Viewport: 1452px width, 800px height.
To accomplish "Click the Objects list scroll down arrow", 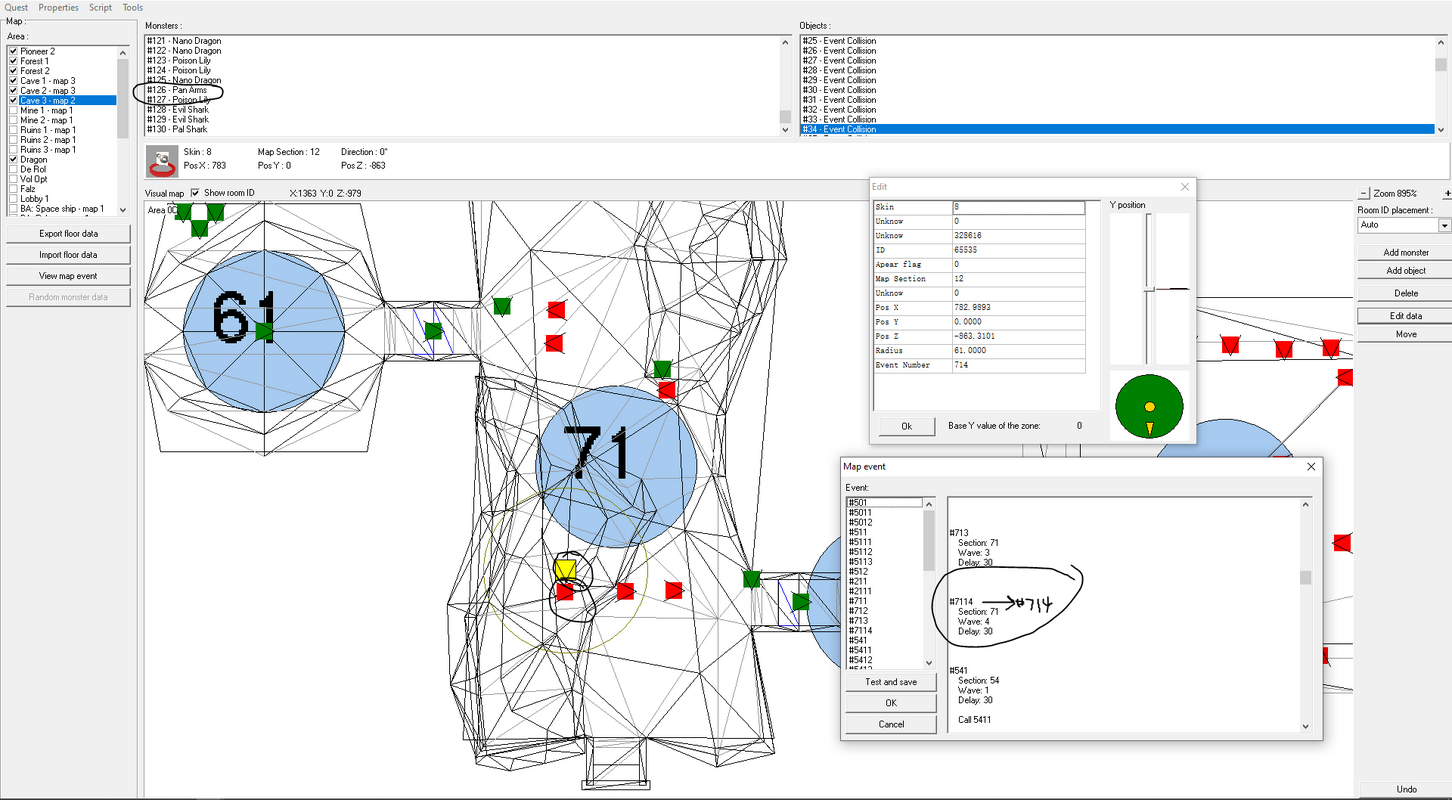I will pos(1441,129).
